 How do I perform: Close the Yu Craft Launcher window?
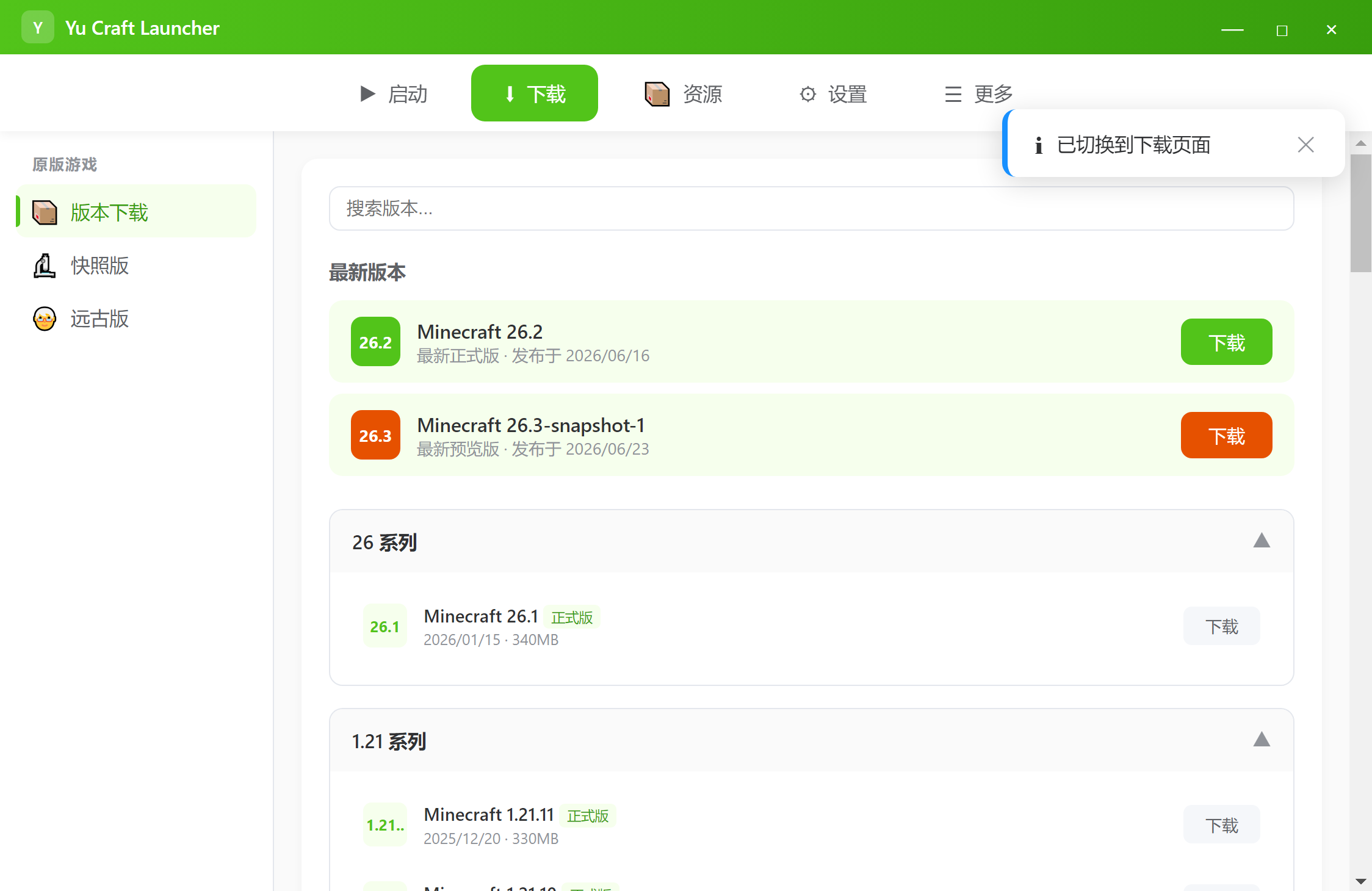tap(1332, 29)
